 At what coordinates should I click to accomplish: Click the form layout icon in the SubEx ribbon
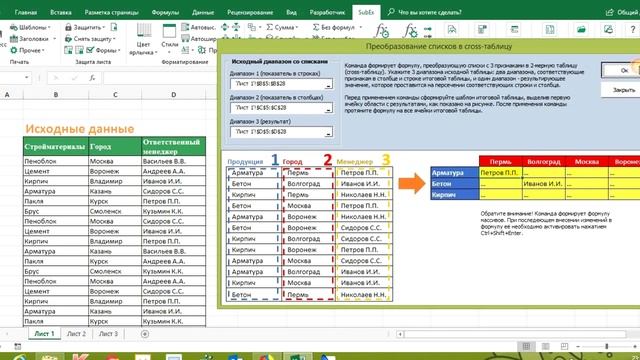[482, 29]
